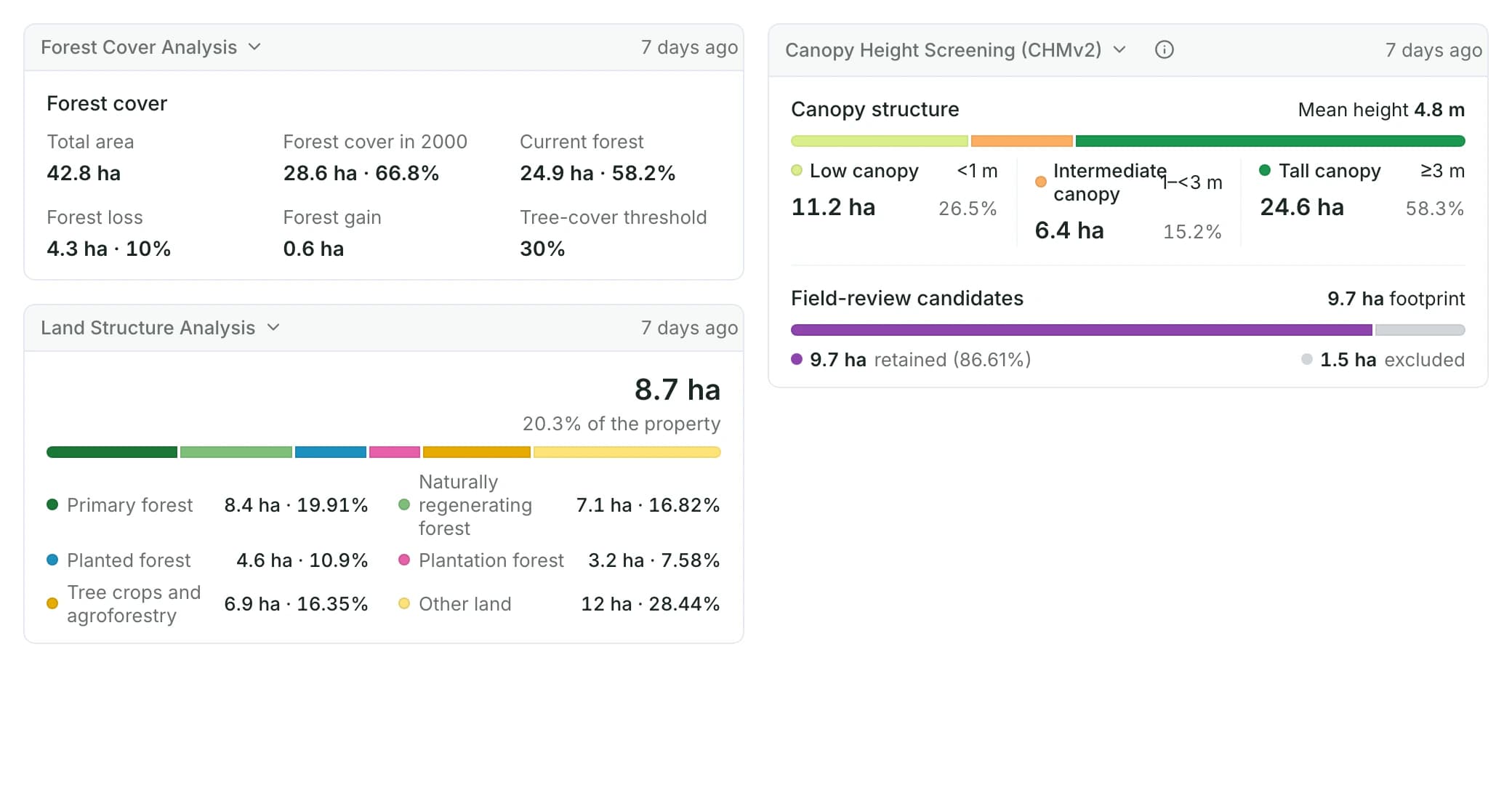Click the '8.7 ha' land structure headline
Screen dimensions: 1512x785
(x=677, y=390)
